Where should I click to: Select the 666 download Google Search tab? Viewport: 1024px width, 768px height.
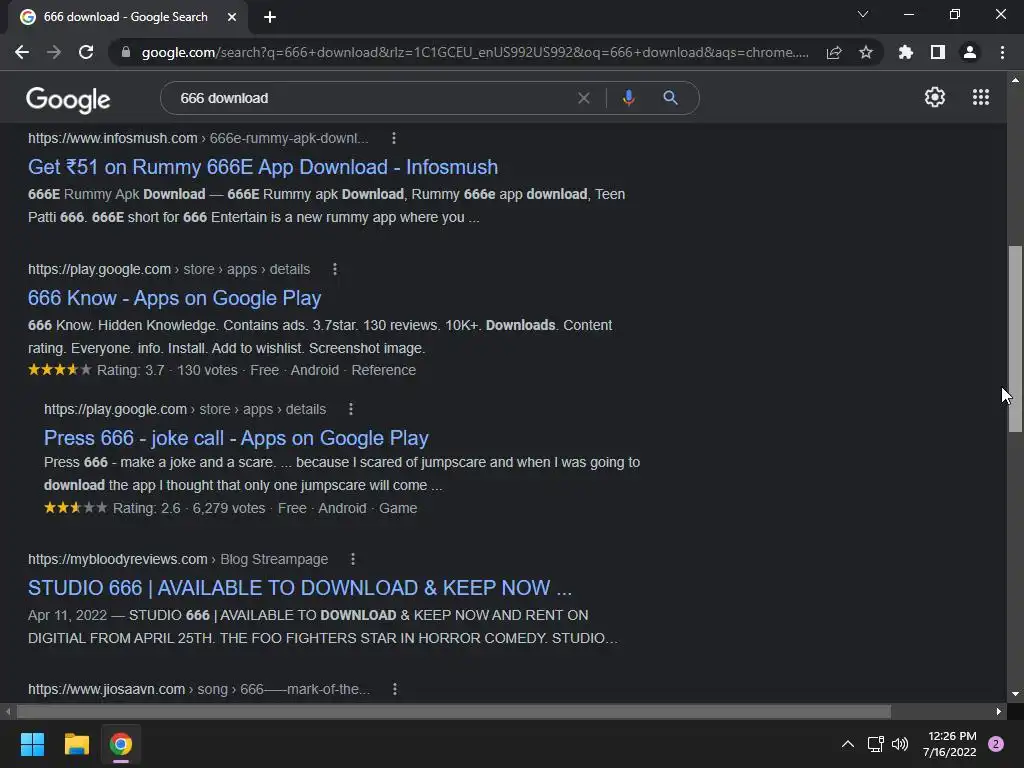[125, 17]
